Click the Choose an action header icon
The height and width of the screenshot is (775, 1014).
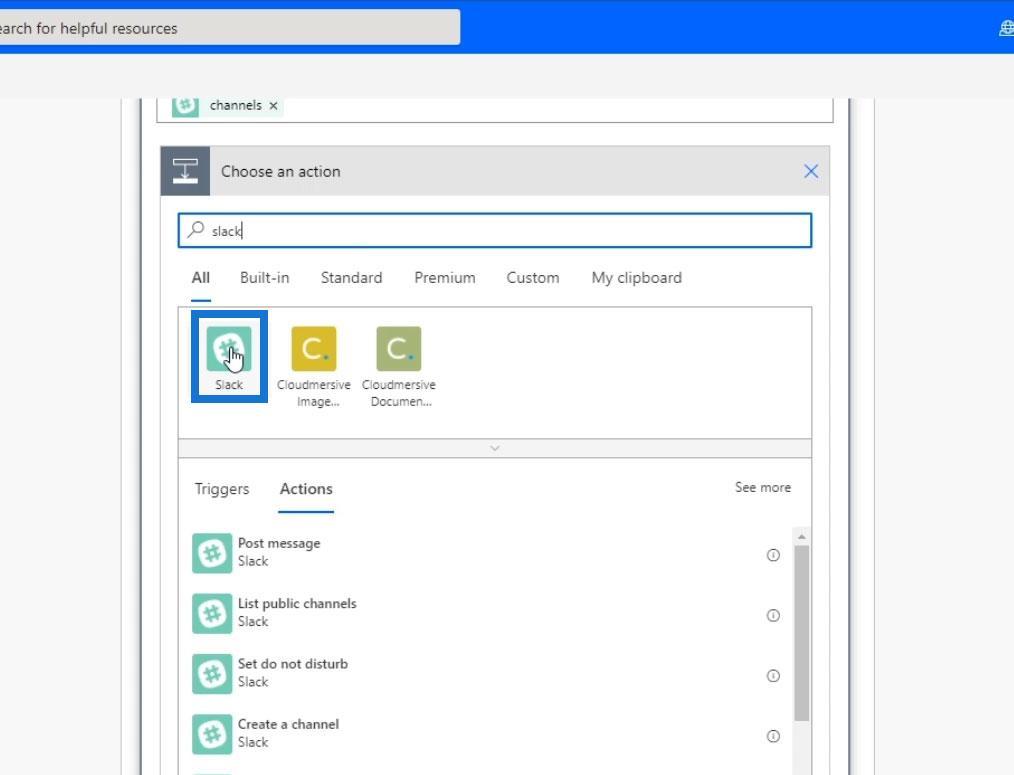point(185,171)
